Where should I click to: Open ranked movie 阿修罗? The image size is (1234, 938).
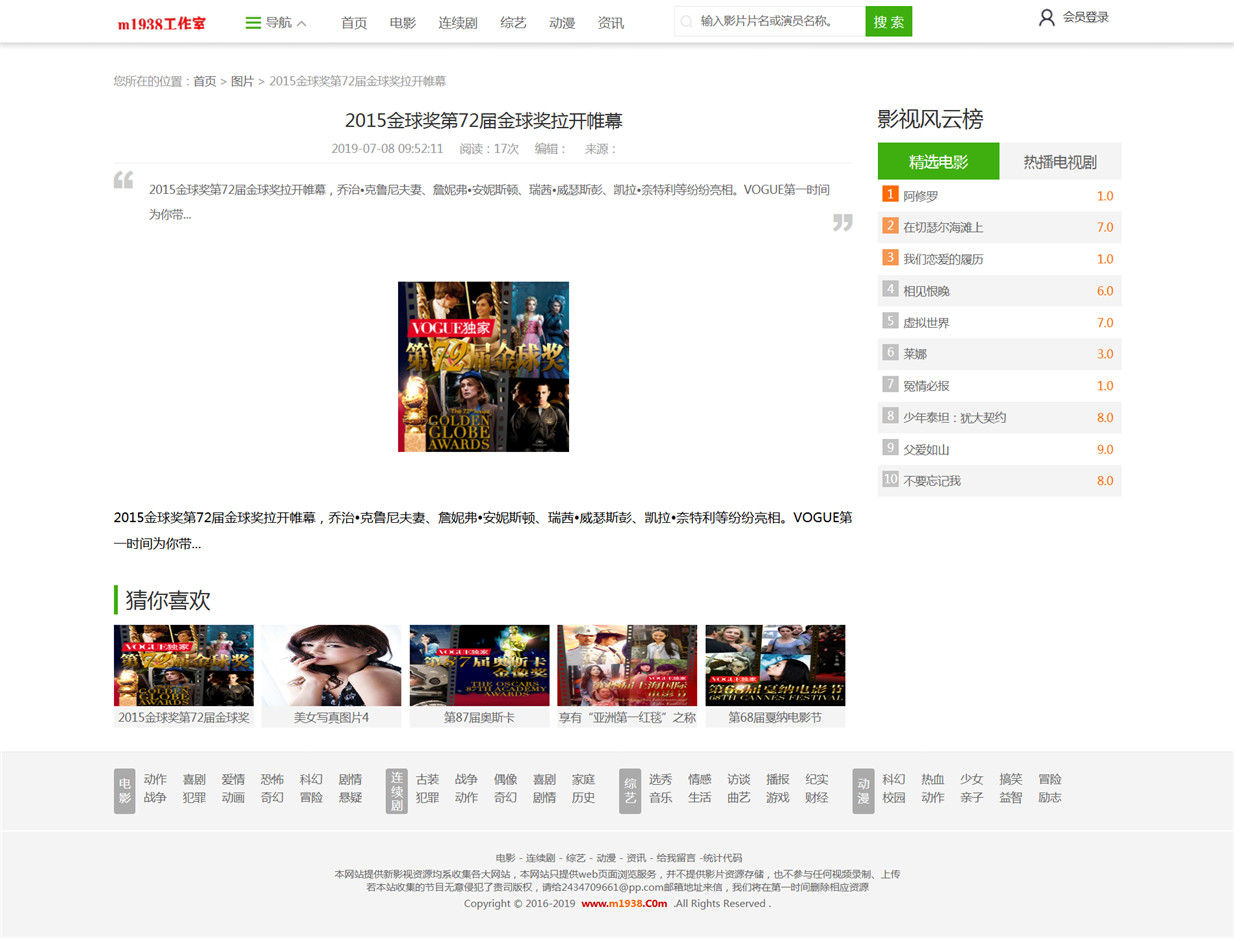921,196
